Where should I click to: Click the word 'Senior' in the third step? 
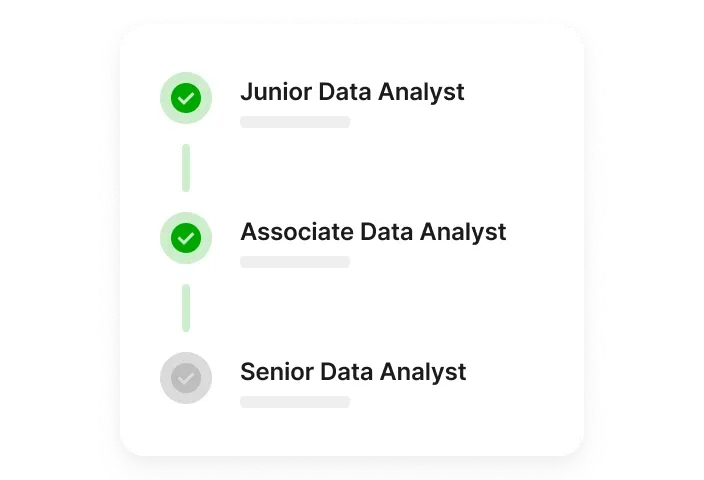tap(276, 372)
